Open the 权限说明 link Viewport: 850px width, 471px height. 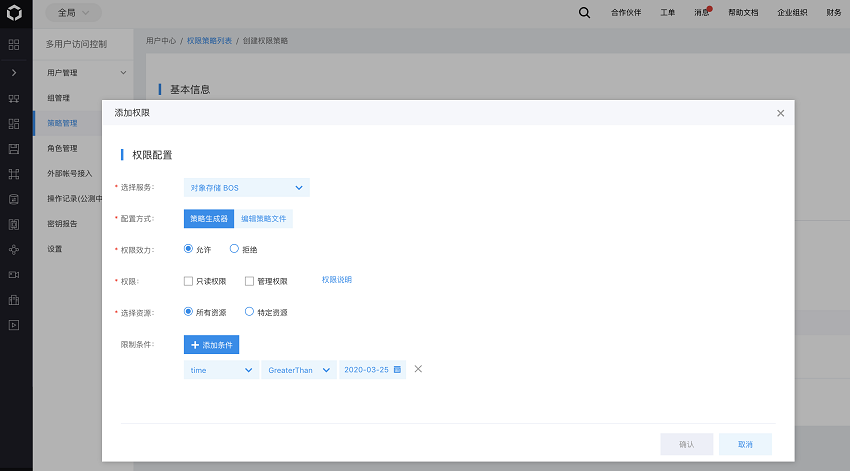click(x=337, y=280)
